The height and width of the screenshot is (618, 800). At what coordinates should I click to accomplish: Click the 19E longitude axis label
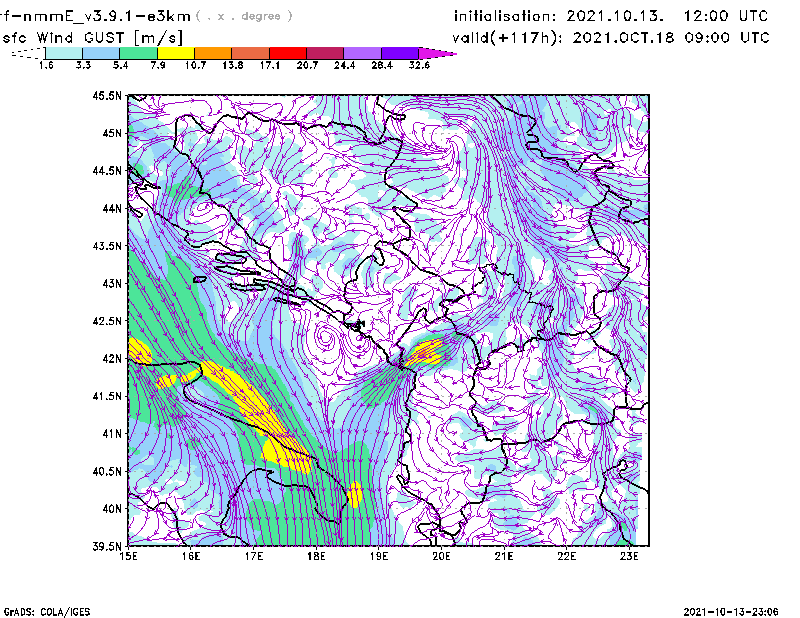pos(379,556)
